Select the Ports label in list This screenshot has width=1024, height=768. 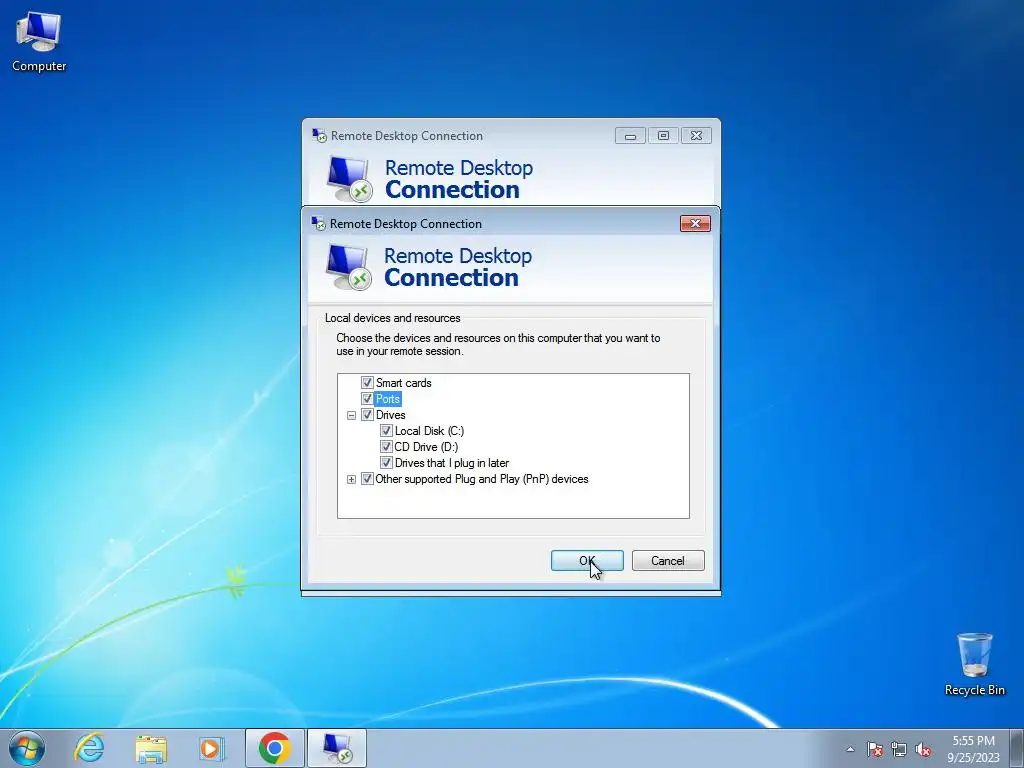(388, 399)
